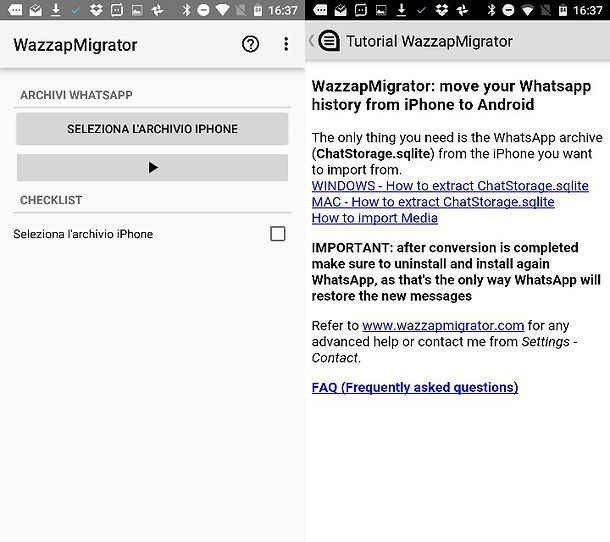Tap the battery icon in left status bar
Viewport: 610px width, 542px height.
point(258,10)
